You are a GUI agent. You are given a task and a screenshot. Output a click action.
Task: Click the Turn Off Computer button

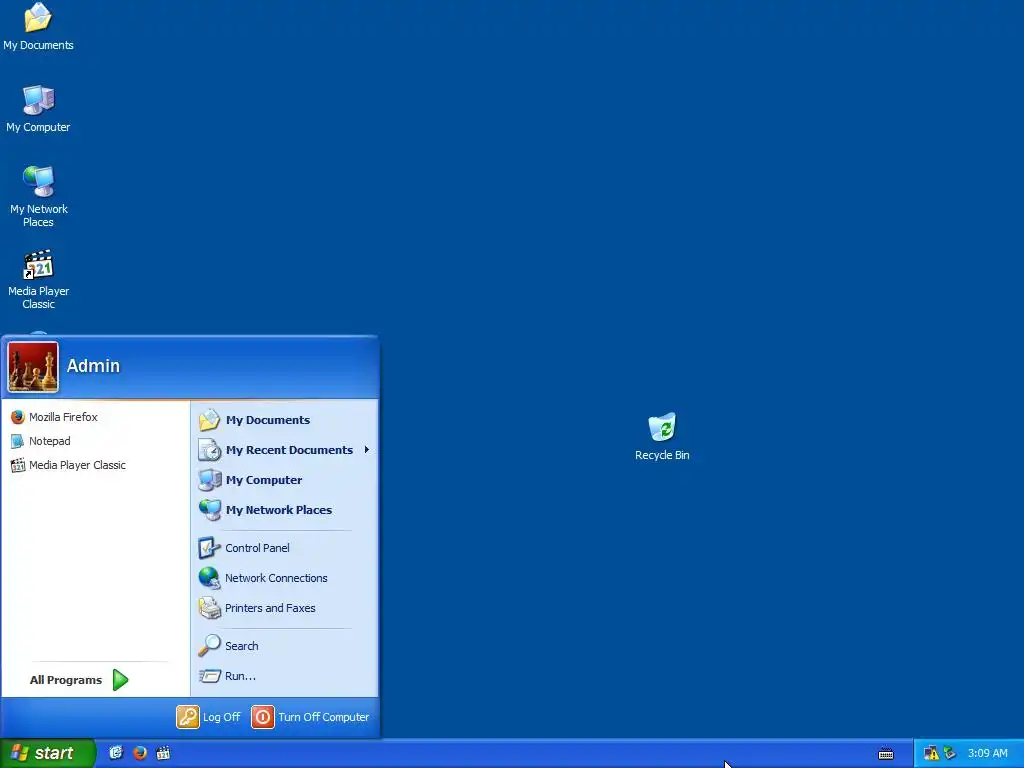pyautogui.click(x=310, y=717)
